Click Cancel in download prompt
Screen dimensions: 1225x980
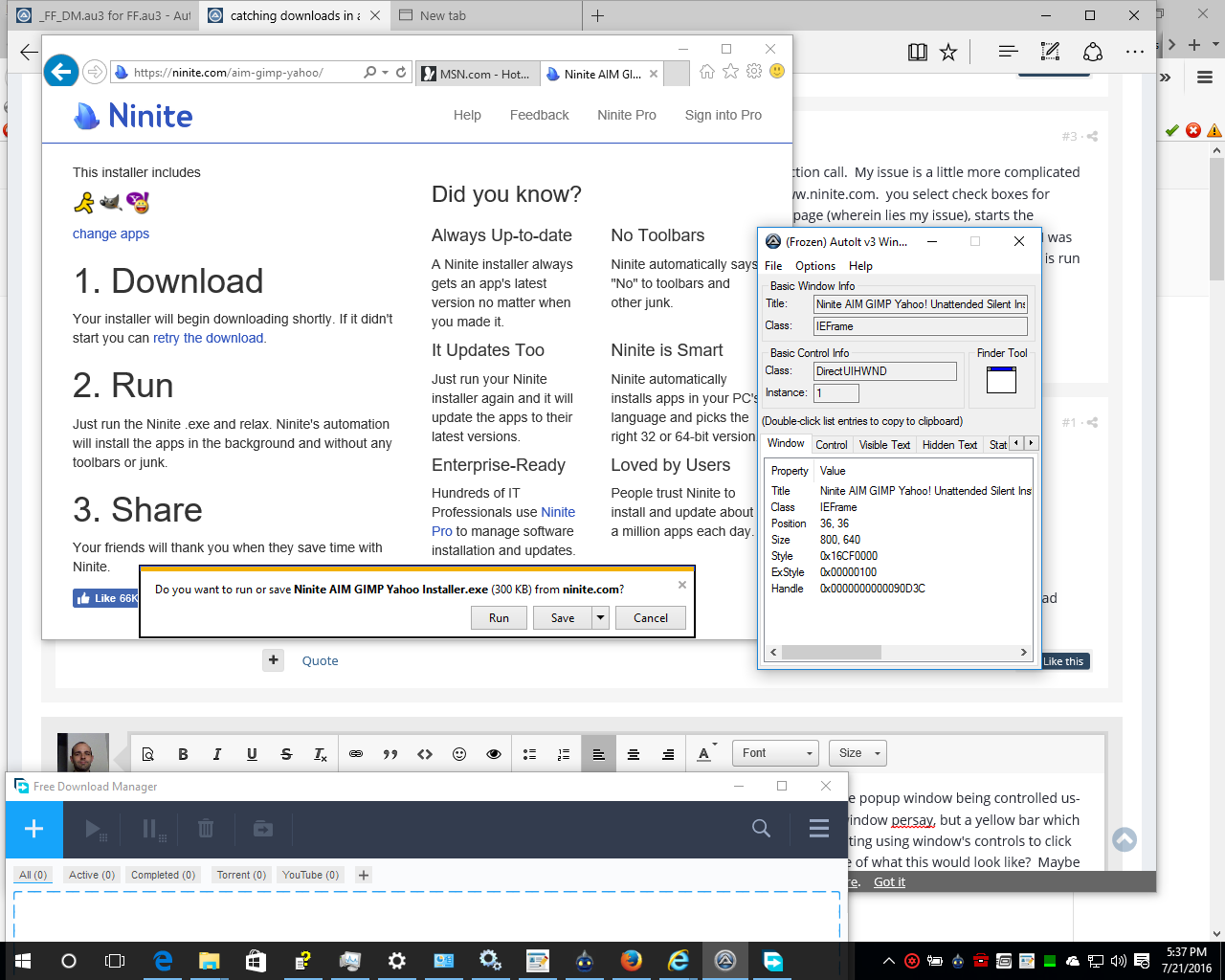pos(651,617)
